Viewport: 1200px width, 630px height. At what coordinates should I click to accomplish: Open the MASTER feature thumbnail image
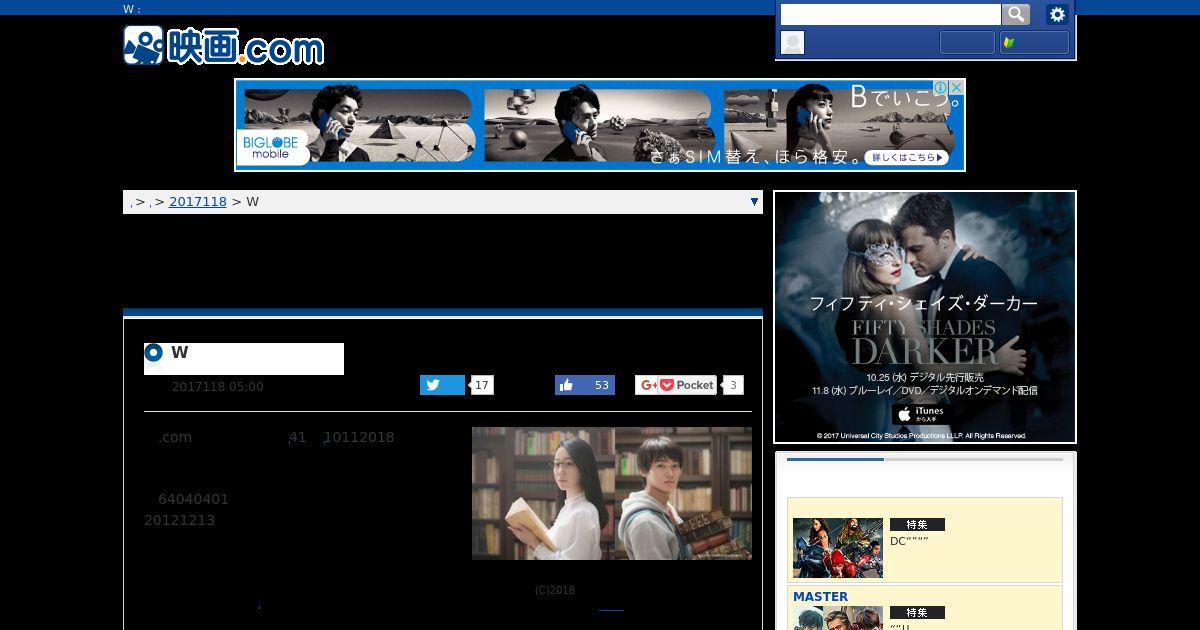pos(838,618)
